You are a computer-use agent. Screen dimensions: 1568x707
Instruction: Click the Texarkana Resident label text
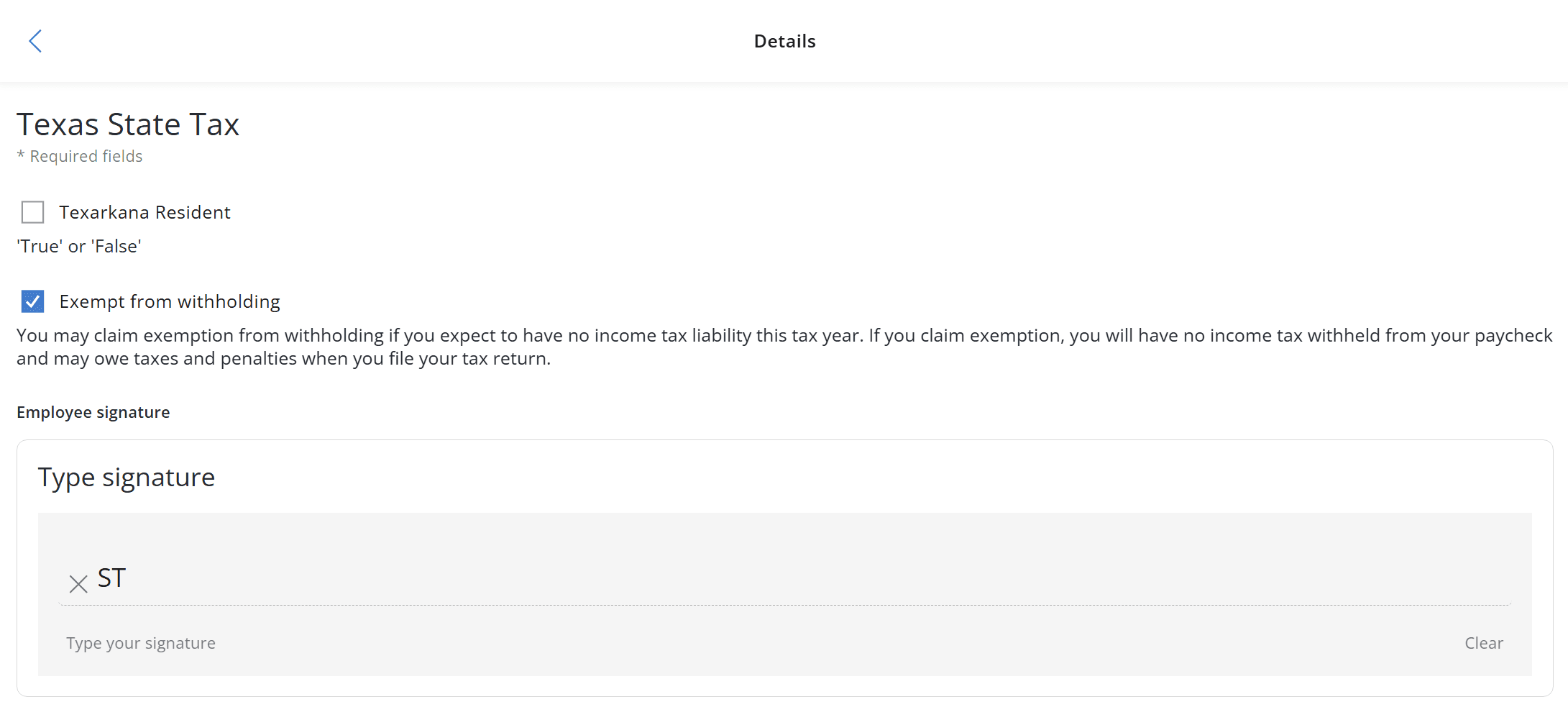[x=145, y=212]
